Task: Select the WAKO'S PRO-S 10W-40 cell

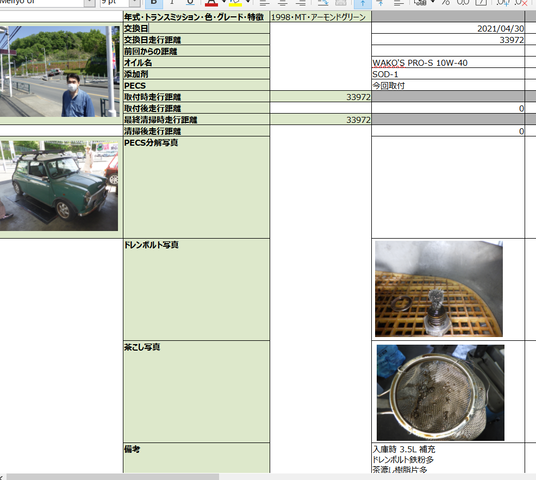Action: 448,63
